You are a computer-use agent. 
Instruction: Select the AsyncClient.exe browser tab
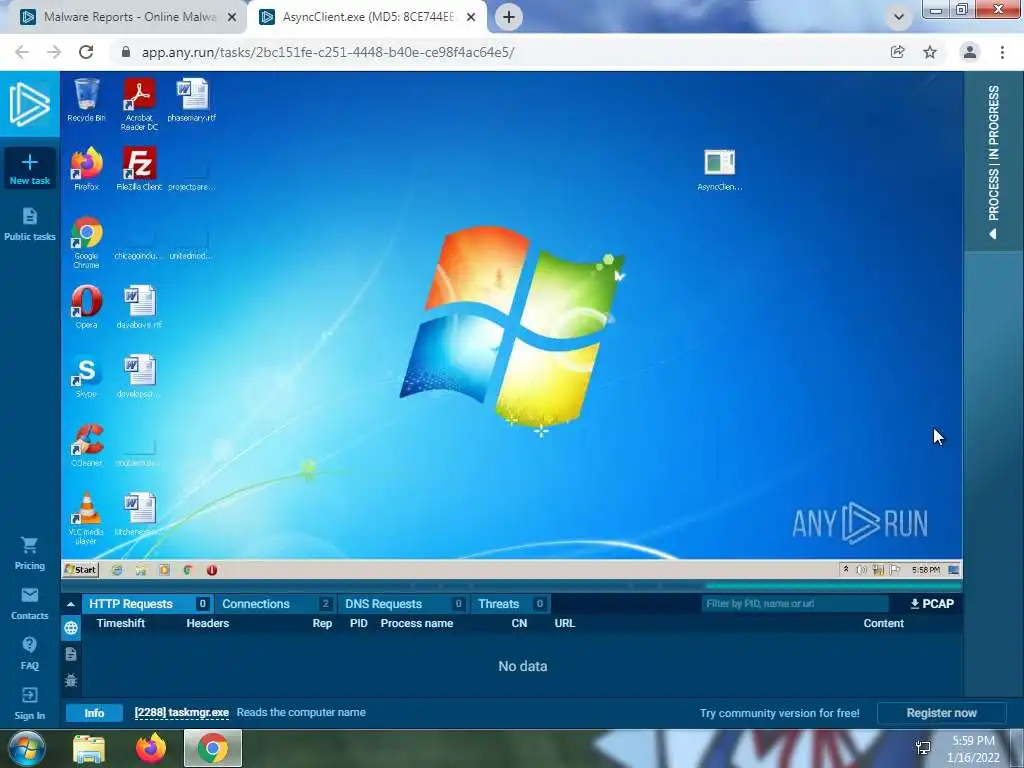(367, 17)
